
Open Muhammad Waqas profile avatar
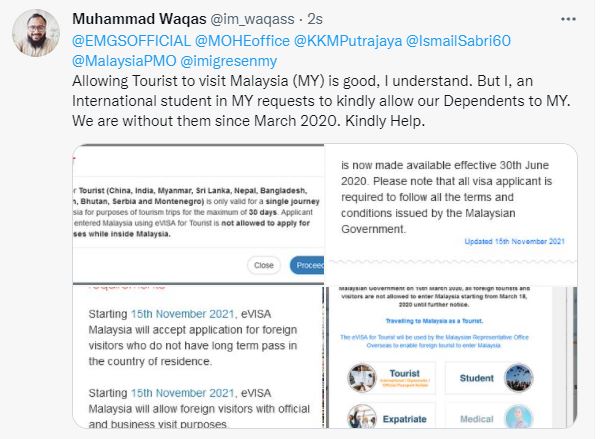click(x=36, y=33)
